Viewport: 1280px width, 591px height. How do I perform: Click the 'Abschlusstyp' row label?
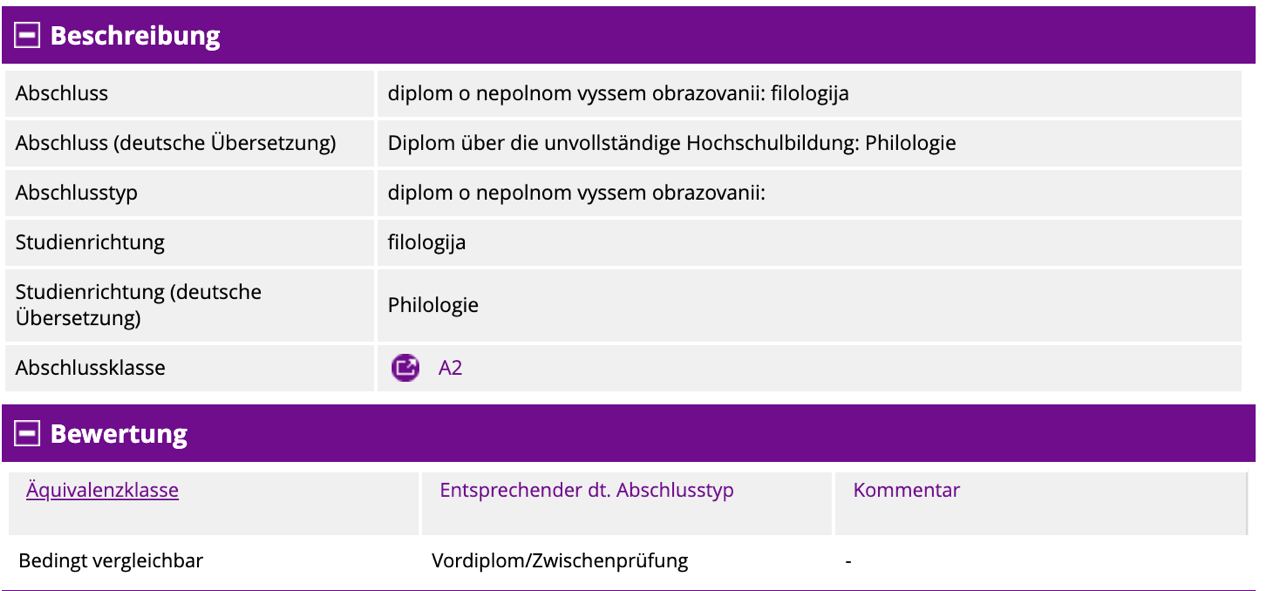coord(76,193)
